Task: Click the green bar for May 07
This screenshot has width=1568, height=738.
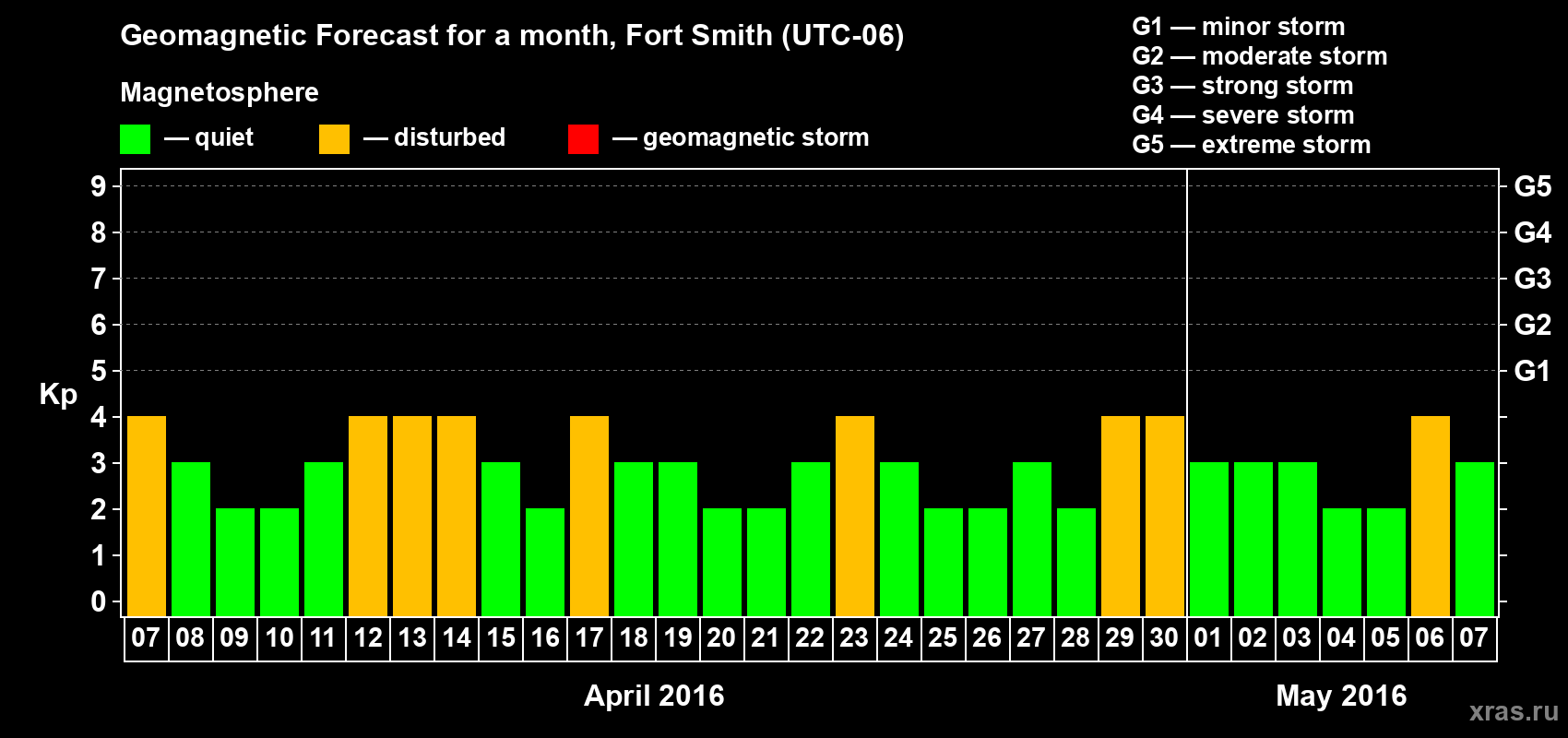Action: pos(1475,540)
